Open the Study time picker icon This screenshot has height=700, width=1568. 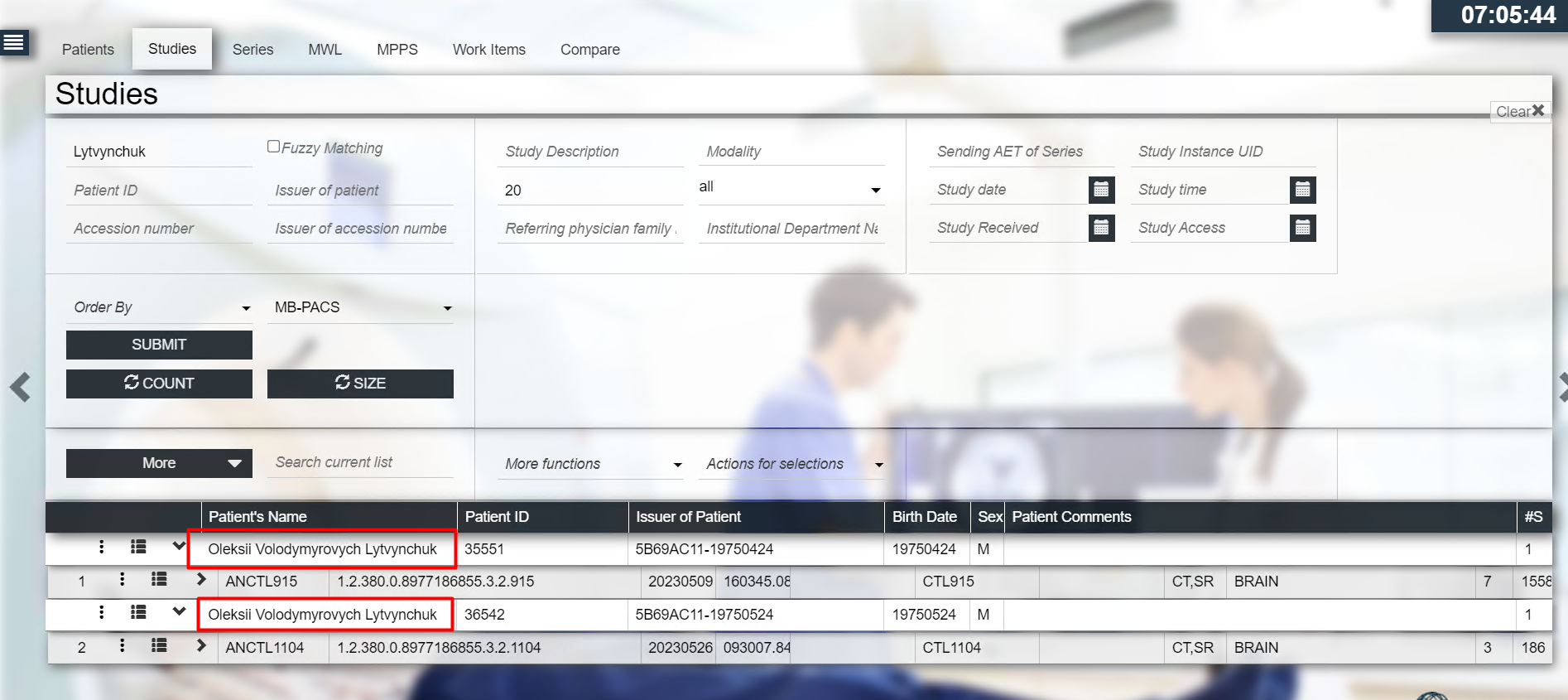(1301, 190)
